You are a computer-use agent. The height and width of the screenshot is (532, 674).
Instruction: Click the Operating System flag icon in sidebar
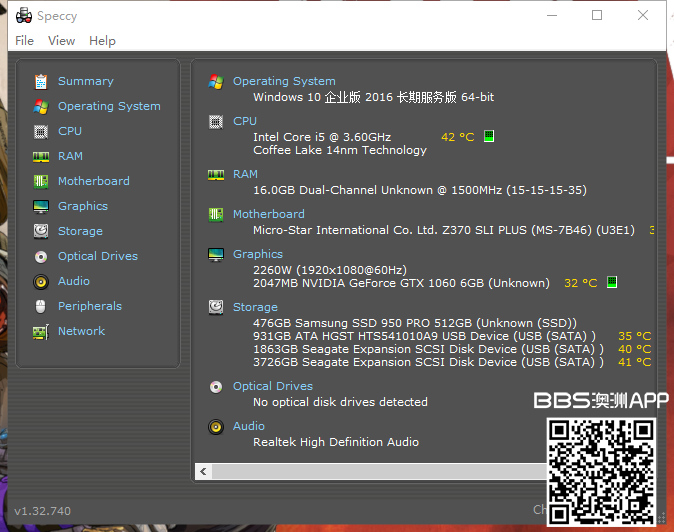(41, 106)
